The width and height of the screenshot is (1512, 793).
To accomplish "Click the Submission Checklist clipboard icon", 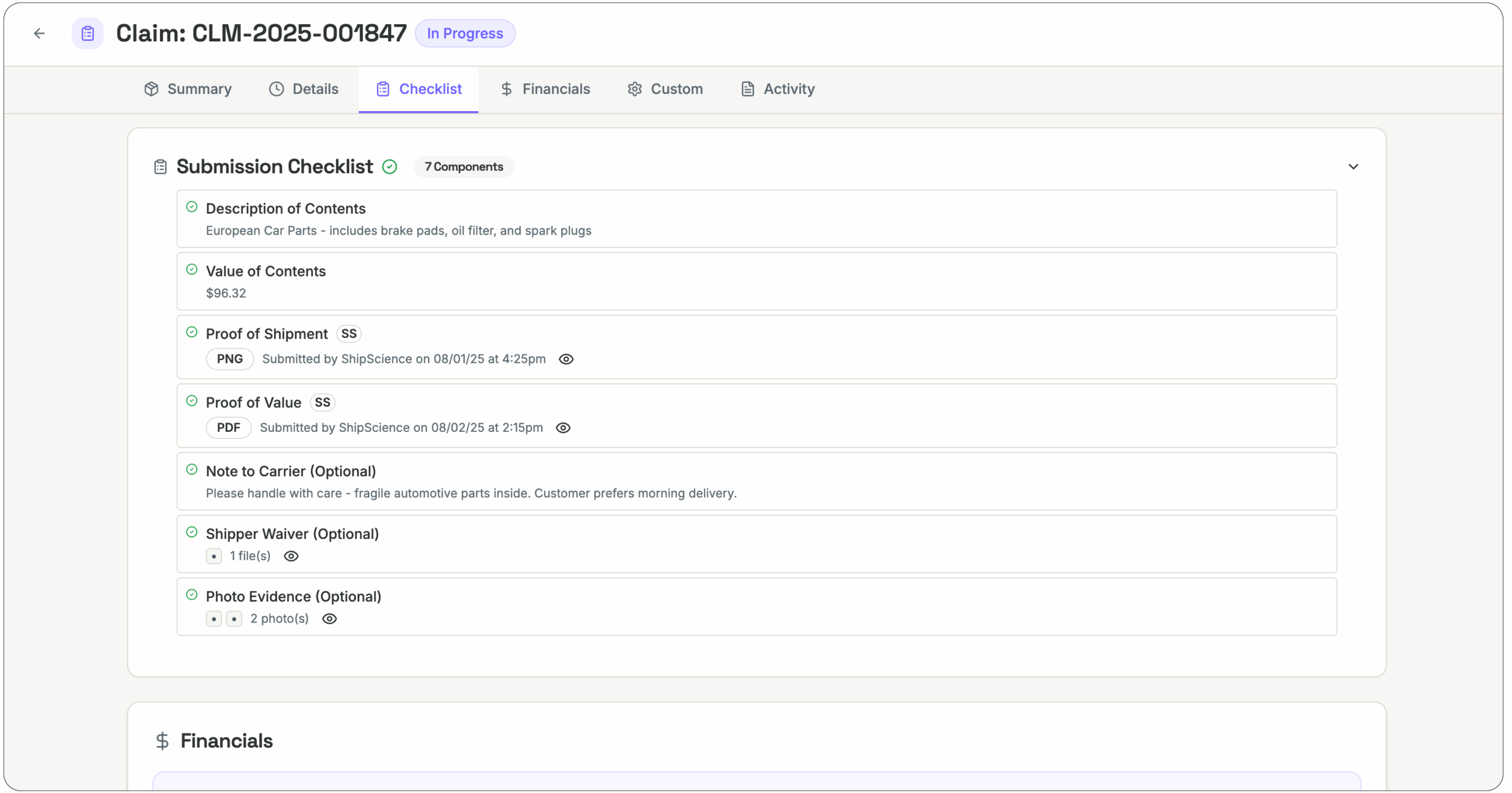I will [x=160, y=167].
